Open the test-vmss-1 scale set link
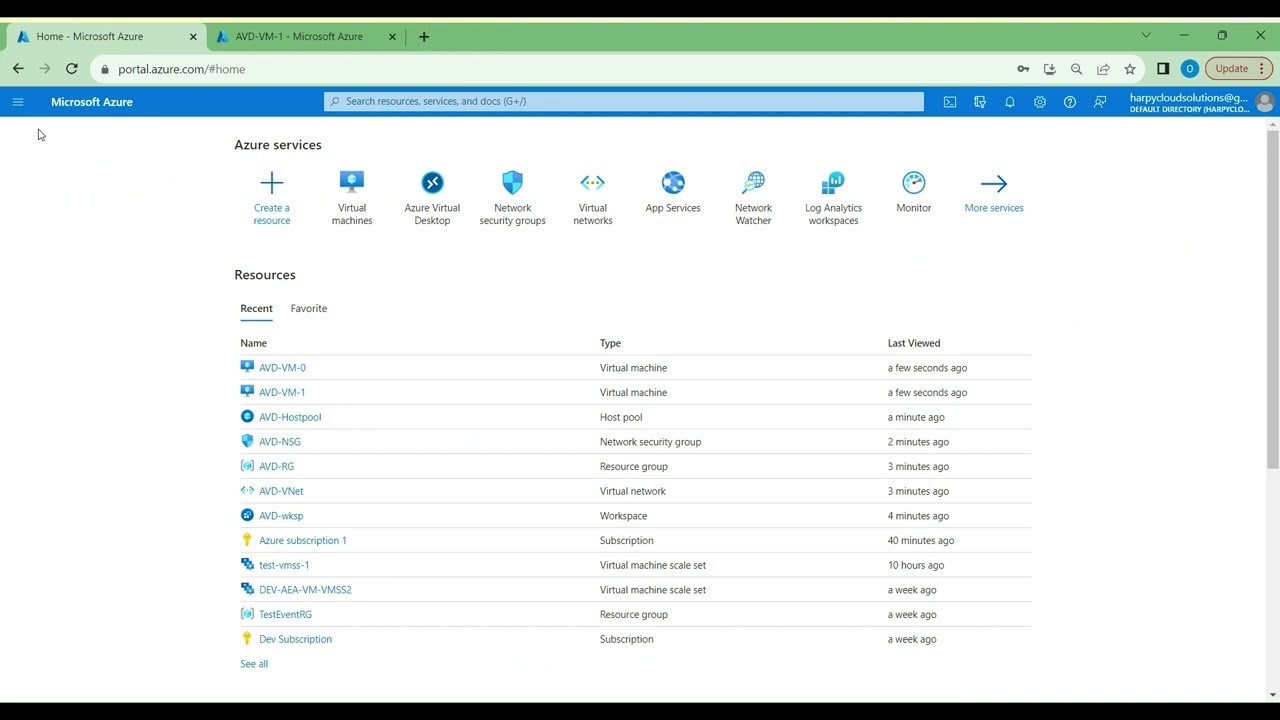 284,565
